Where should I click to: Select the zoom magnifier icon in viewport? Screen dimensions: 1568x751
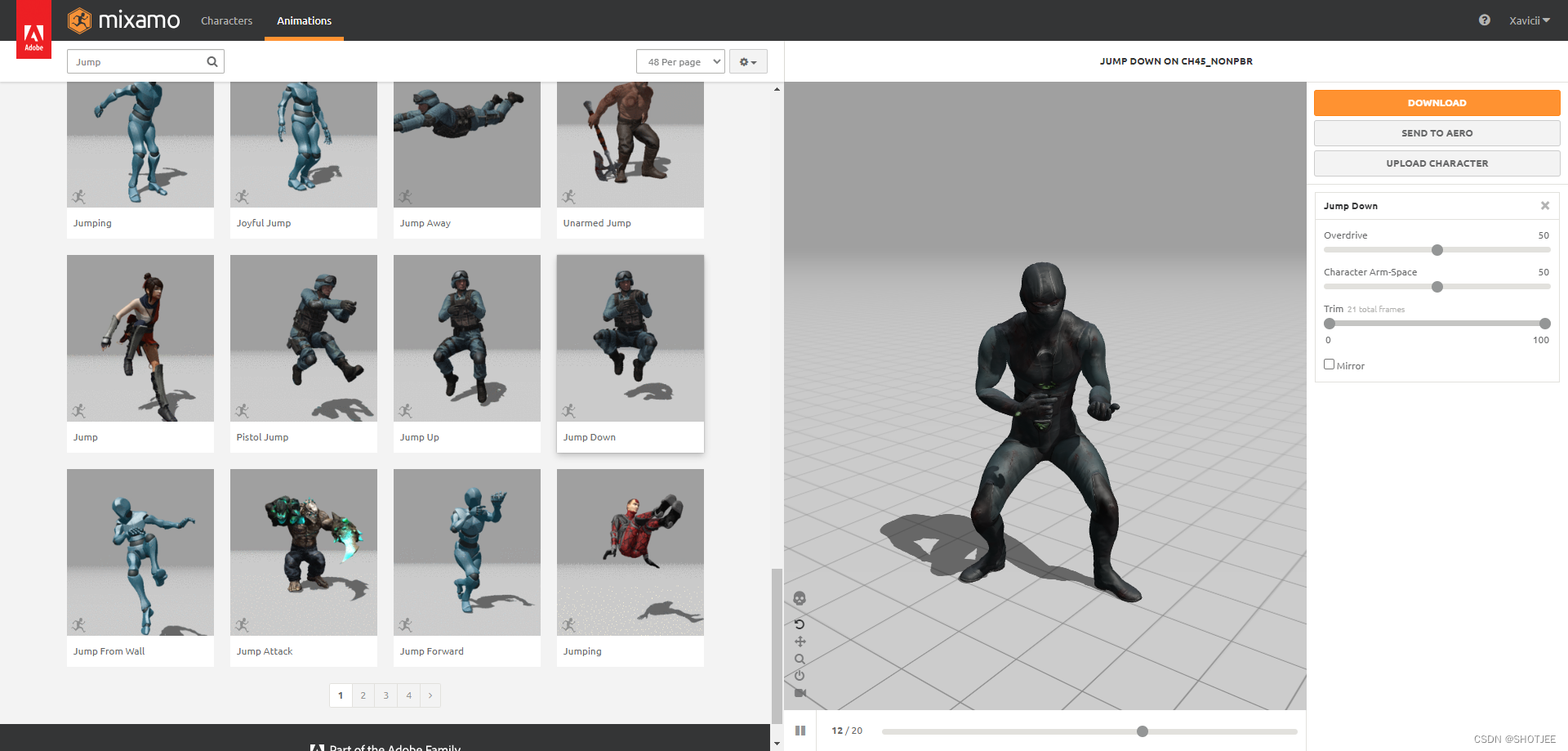[800, 659]
